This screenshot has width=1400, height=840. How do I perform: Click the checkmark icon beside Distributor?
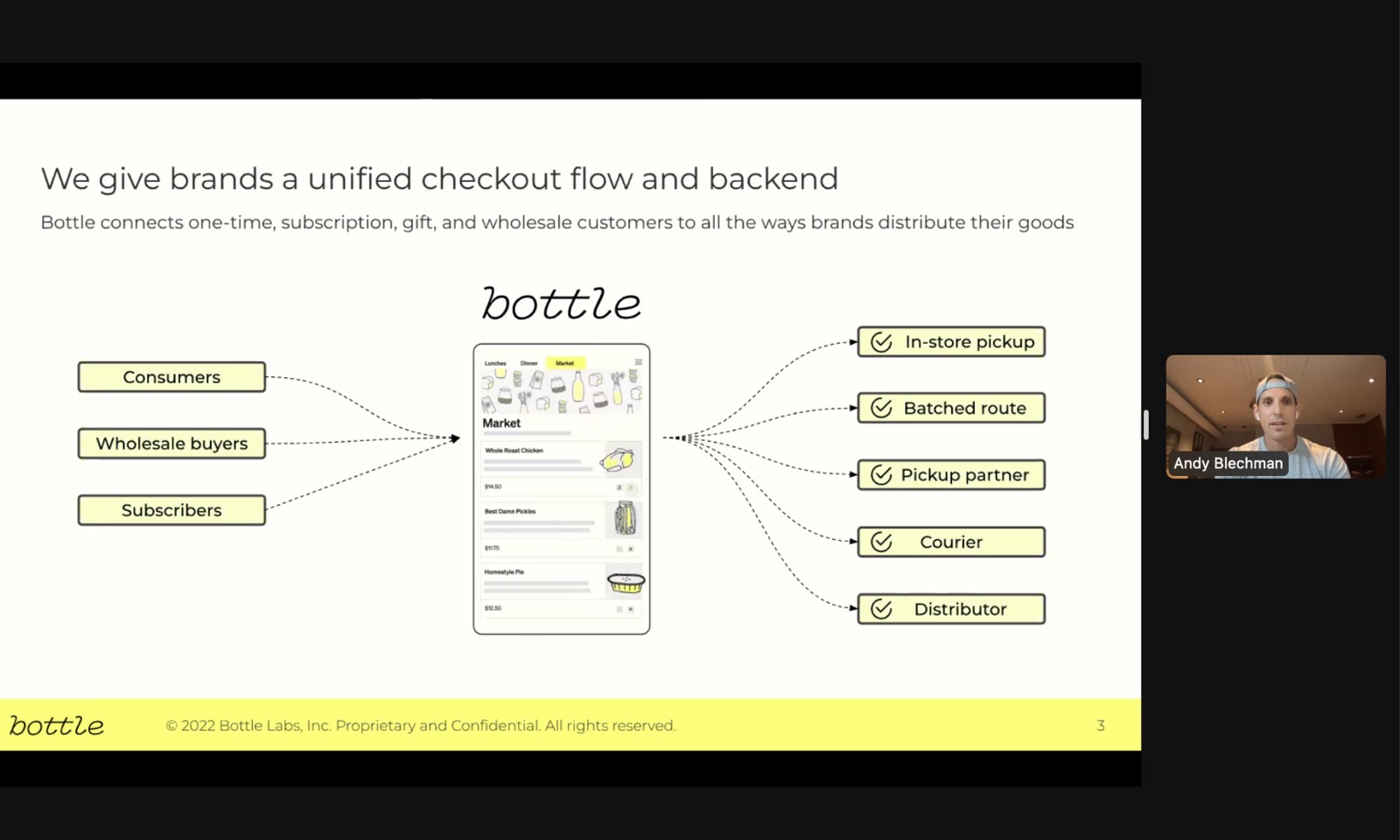pos(881,609)
